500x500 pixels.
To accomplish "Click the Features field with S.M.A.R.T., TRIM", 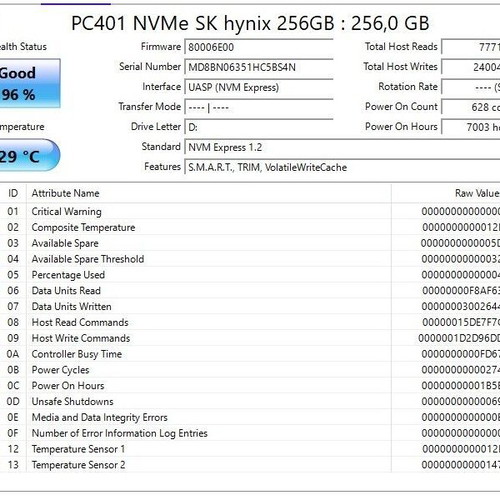I will click(x=342, y=167).
